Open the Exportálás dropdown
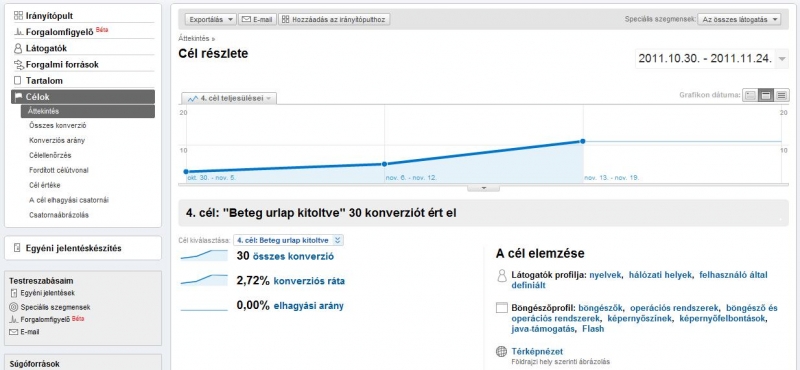The height and width of the screenshot is (370, 800). (x=210, y=19)
